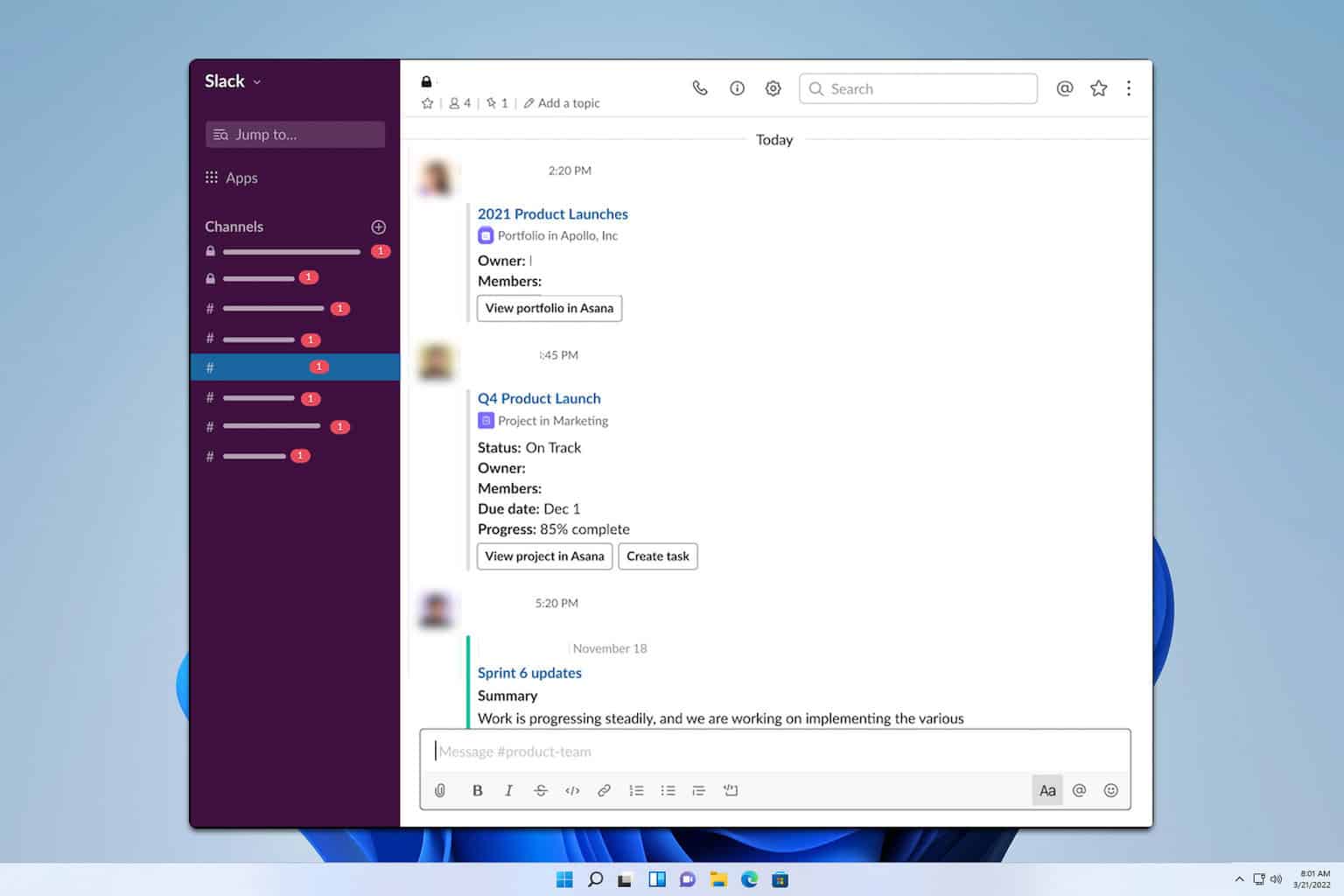
Task: Open the Q4 Product Launch link
Action: (x=539, y=398)
